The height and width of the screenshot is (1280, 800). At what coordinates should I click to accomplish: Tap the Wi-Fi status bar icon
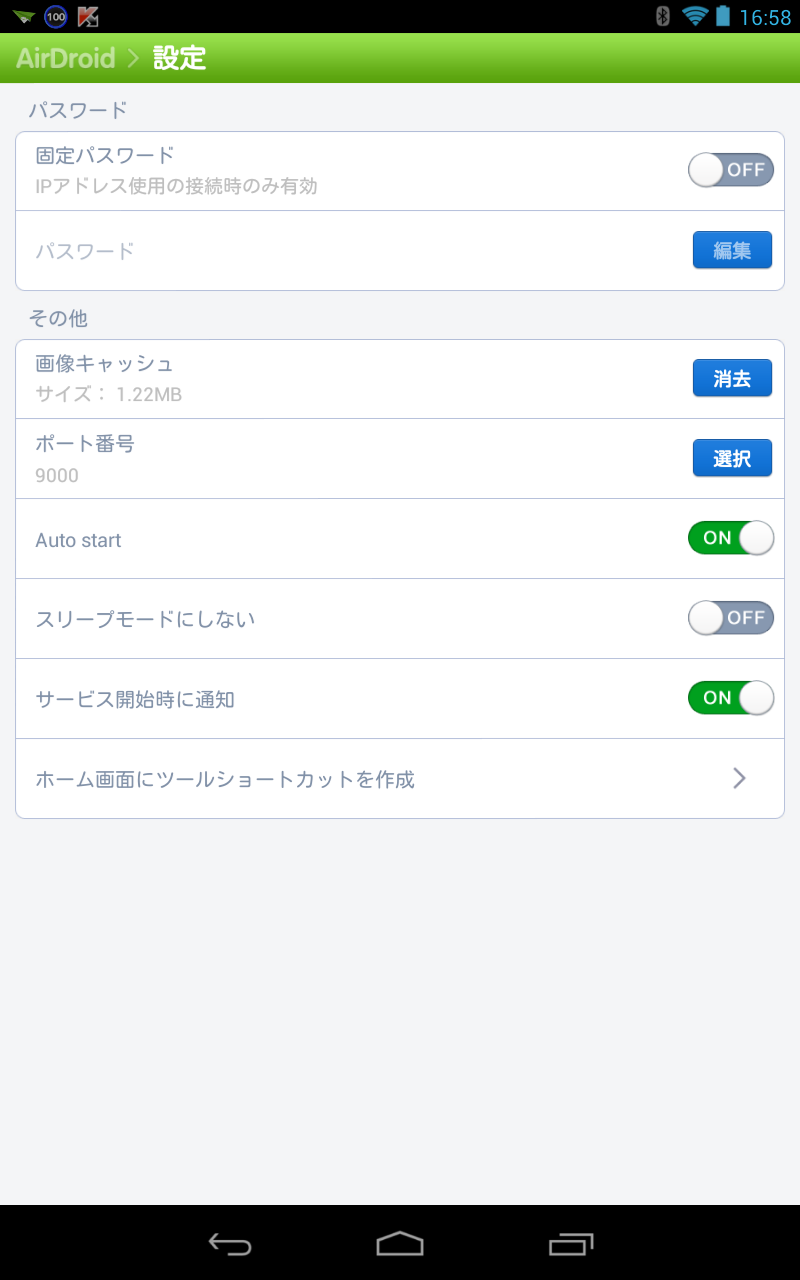[694, 16]
